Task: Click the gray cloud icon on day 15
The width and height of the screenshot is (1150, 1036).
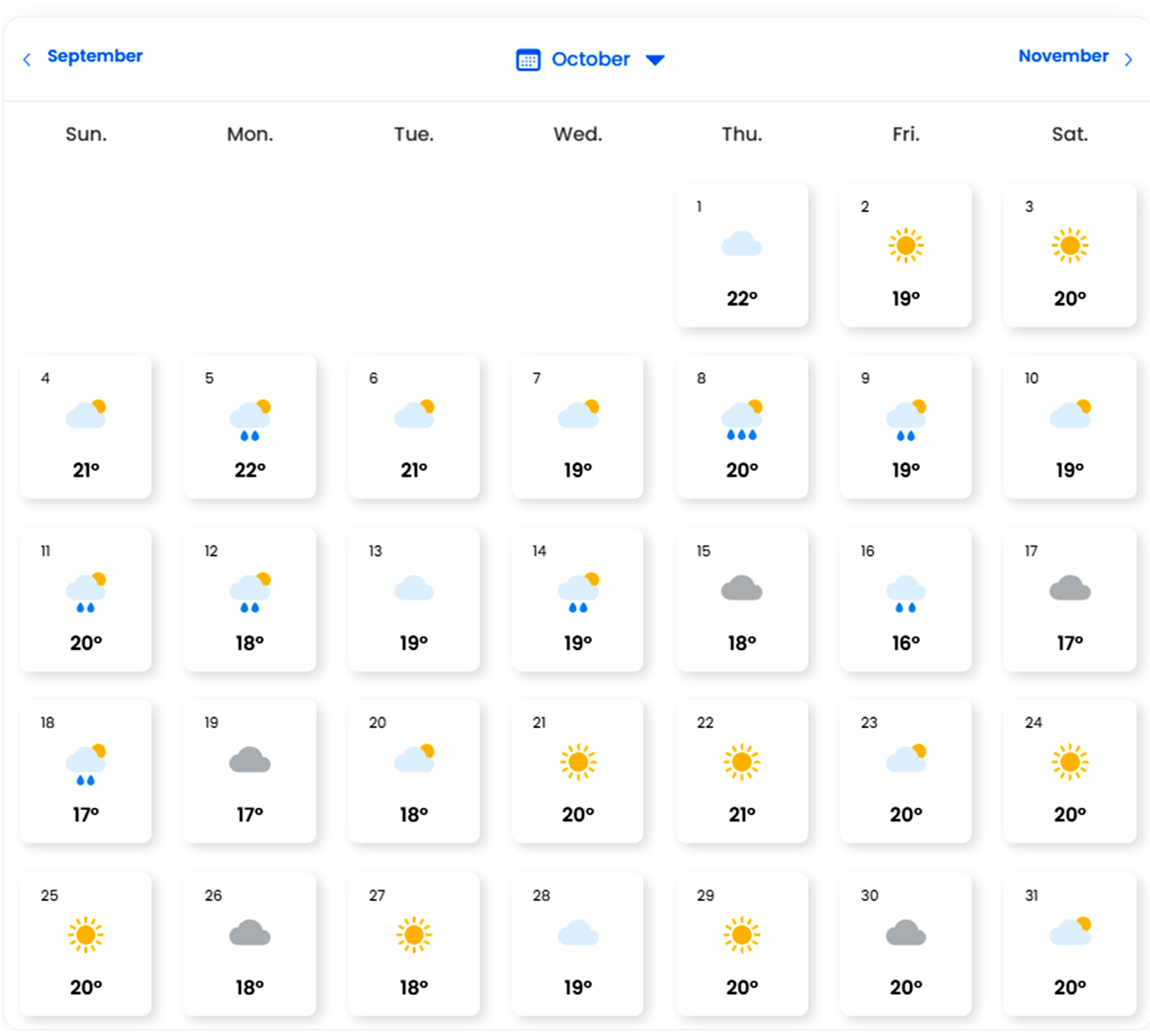Action: pyautogui.click(x=742, y=588)
